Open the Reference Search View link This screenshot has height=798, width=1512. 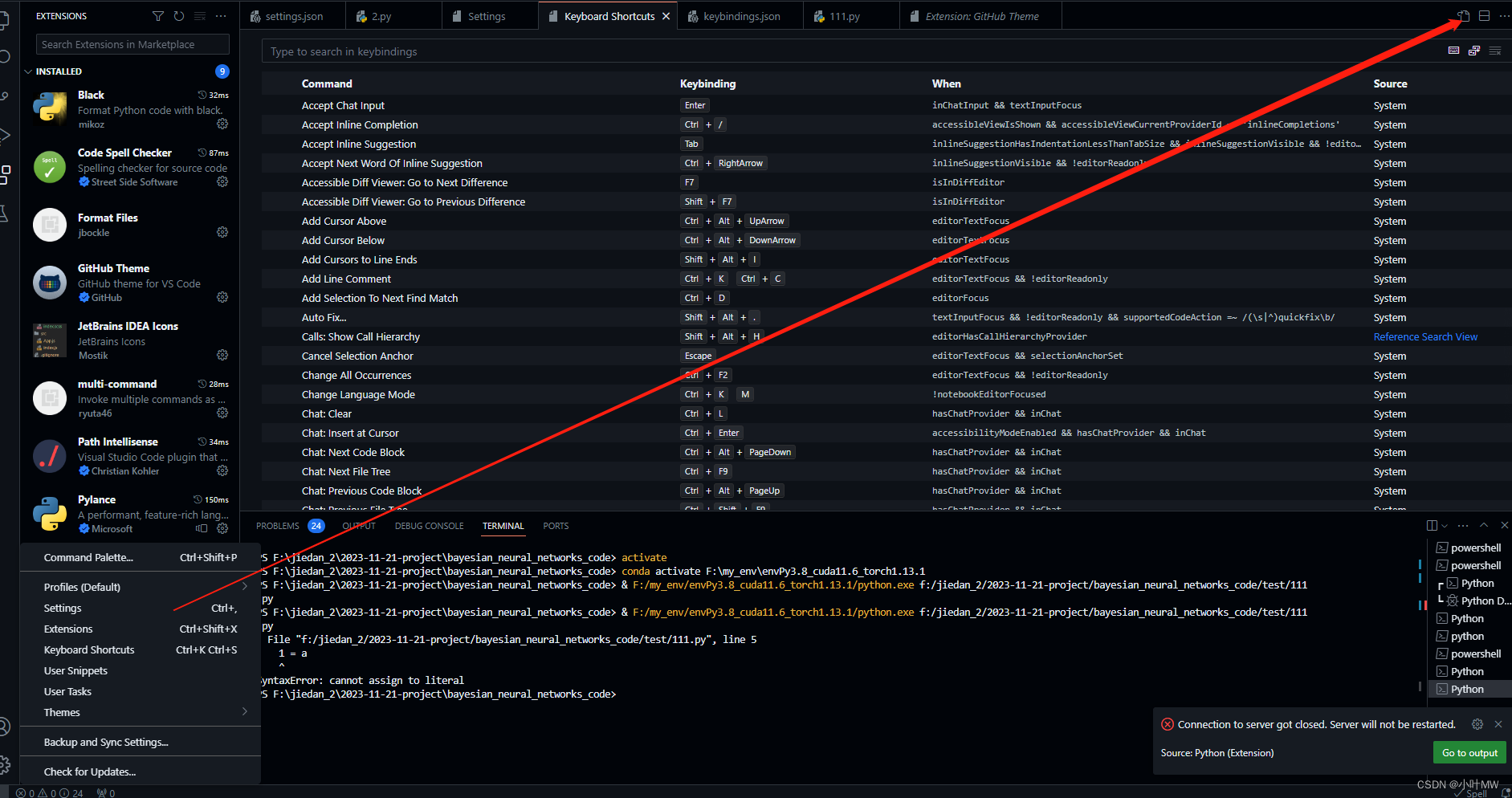1425,336
